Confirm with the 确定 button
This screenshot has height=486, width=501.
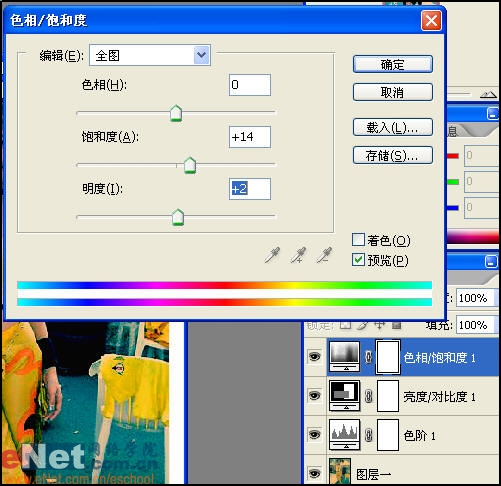click(393, 64)
